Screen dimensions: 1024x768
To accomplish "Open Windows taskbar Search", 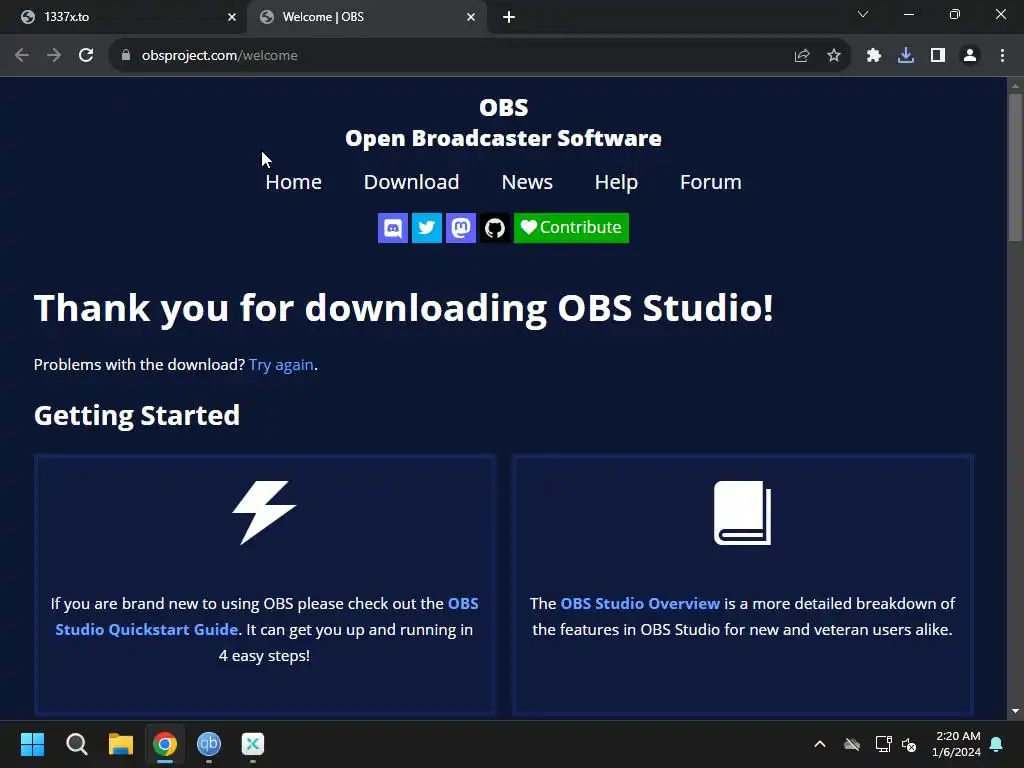I will 76,744.
